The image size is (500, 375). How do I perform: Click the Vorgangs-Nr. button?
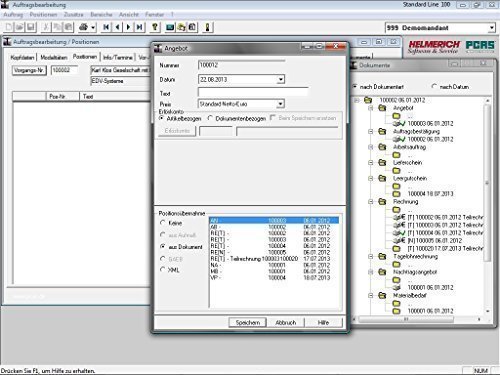[29, 70]
